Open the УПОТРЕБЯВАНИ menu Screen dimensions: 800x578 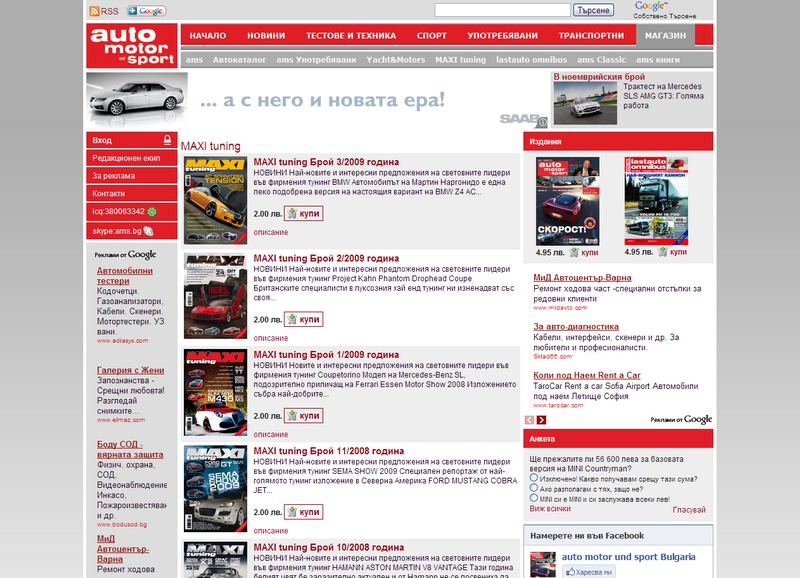point(503,36)
